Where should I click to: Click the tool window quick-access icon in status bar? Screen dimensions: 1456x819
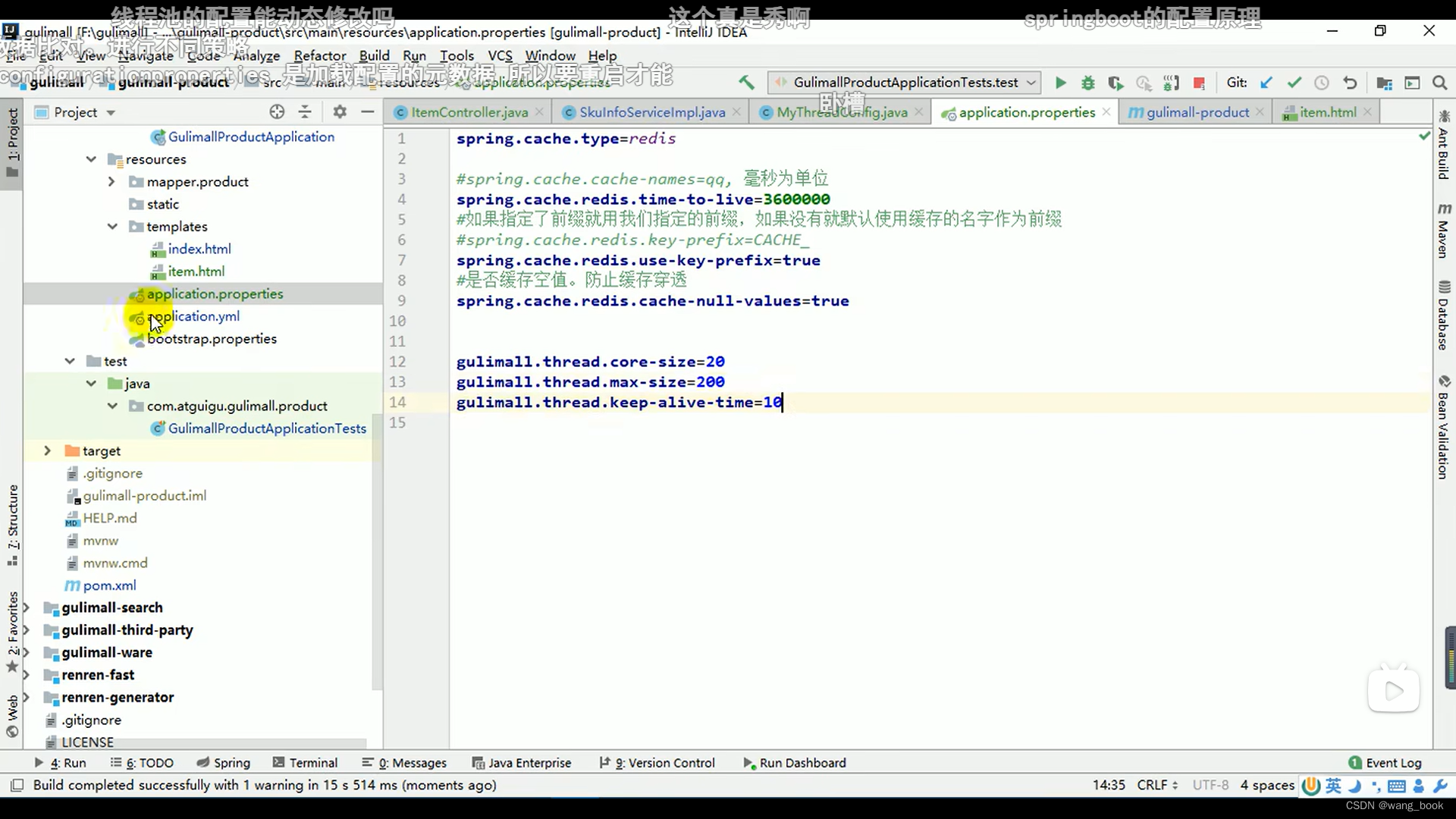click(17, 785)
